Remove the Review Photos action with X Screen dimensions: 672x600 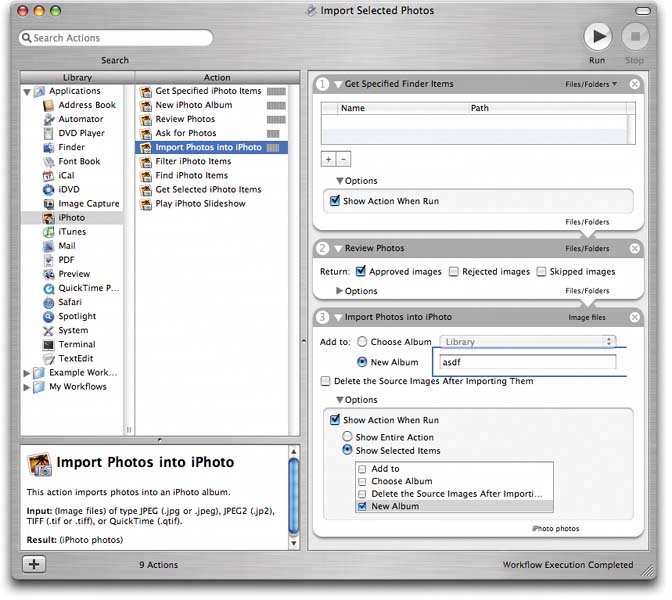(635, 248)
